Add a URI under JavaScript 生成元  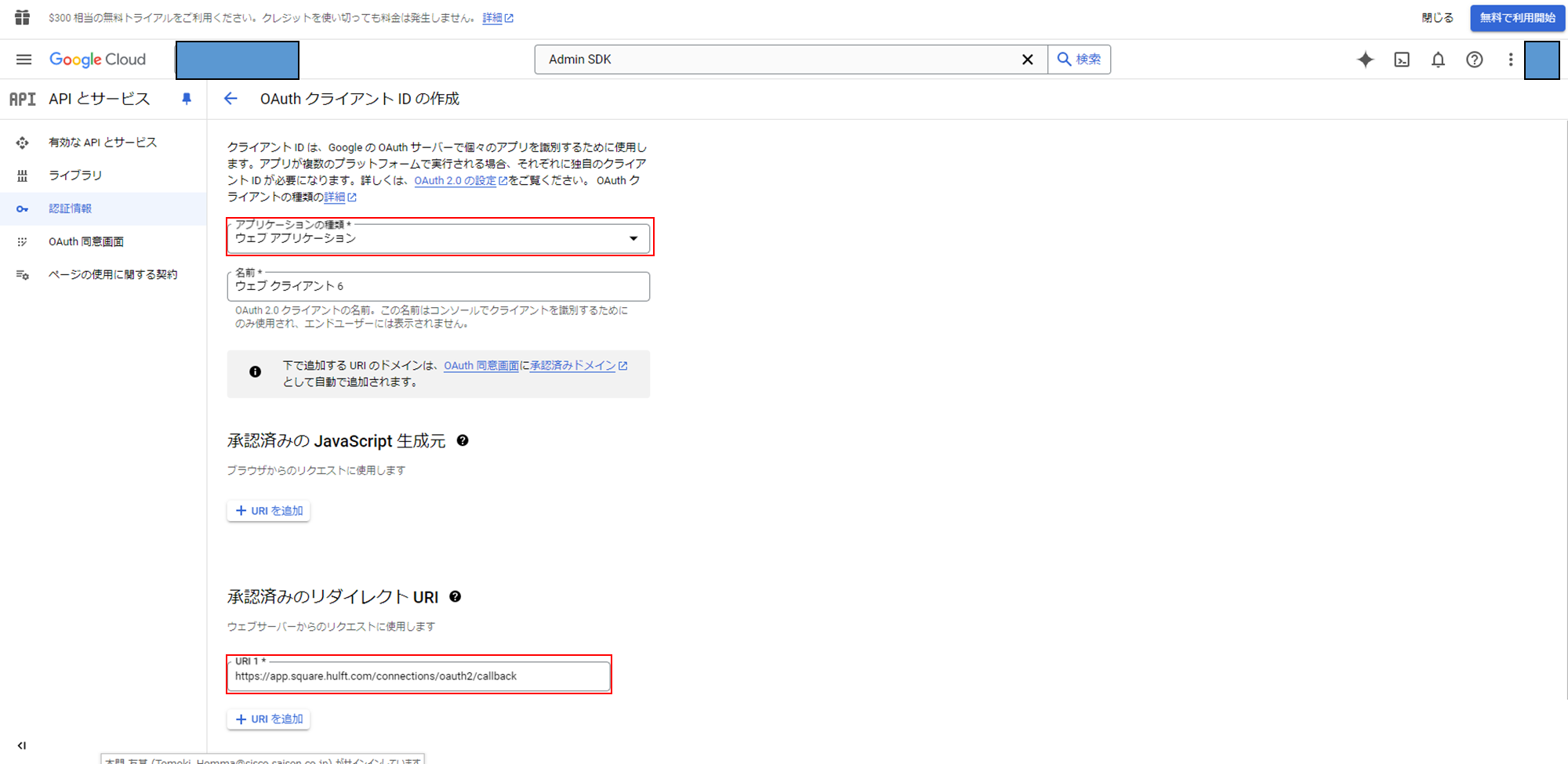(x=269, y=511)
